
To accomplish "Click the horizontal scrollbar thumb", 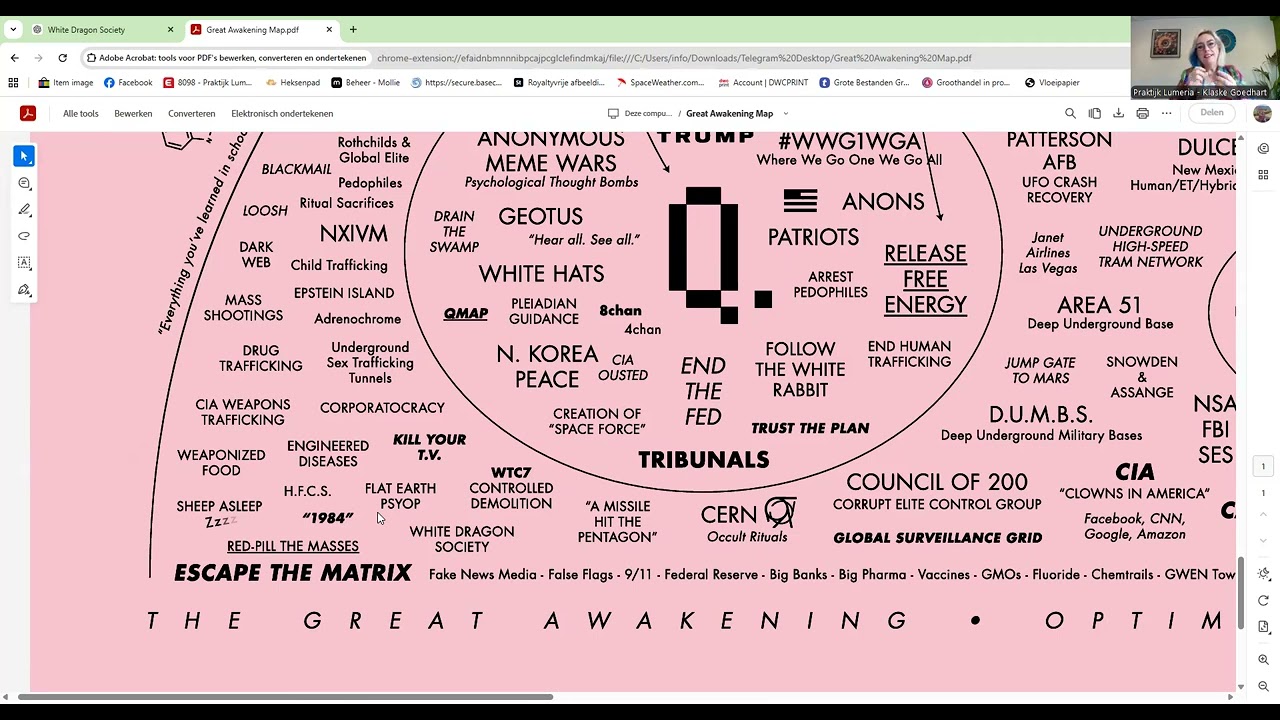I will [285, 696].
